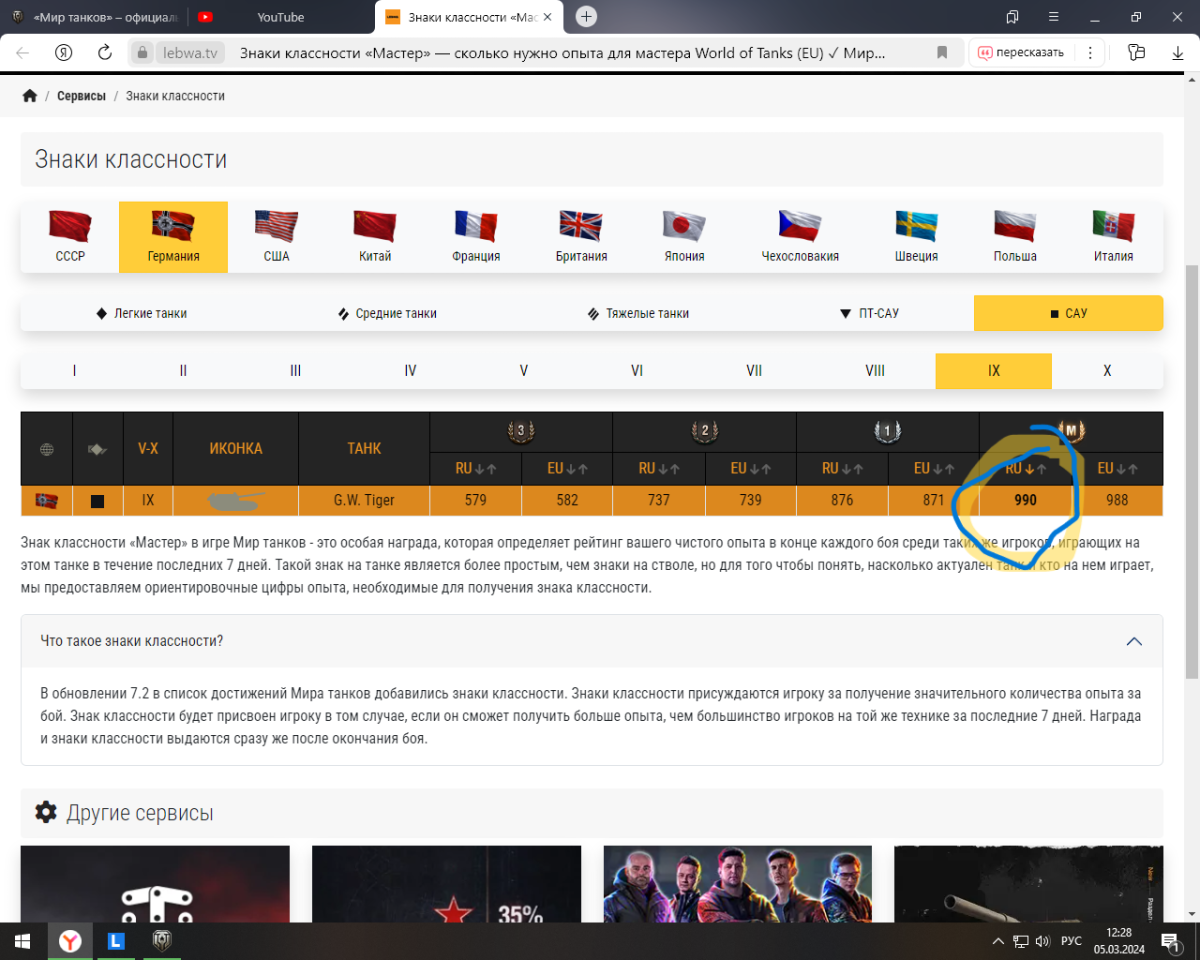Image resolution: width=1200 pixels, height=960 pixels.
Task: Switch to Тяжелые танки class tab
Action: pos(638,313)
